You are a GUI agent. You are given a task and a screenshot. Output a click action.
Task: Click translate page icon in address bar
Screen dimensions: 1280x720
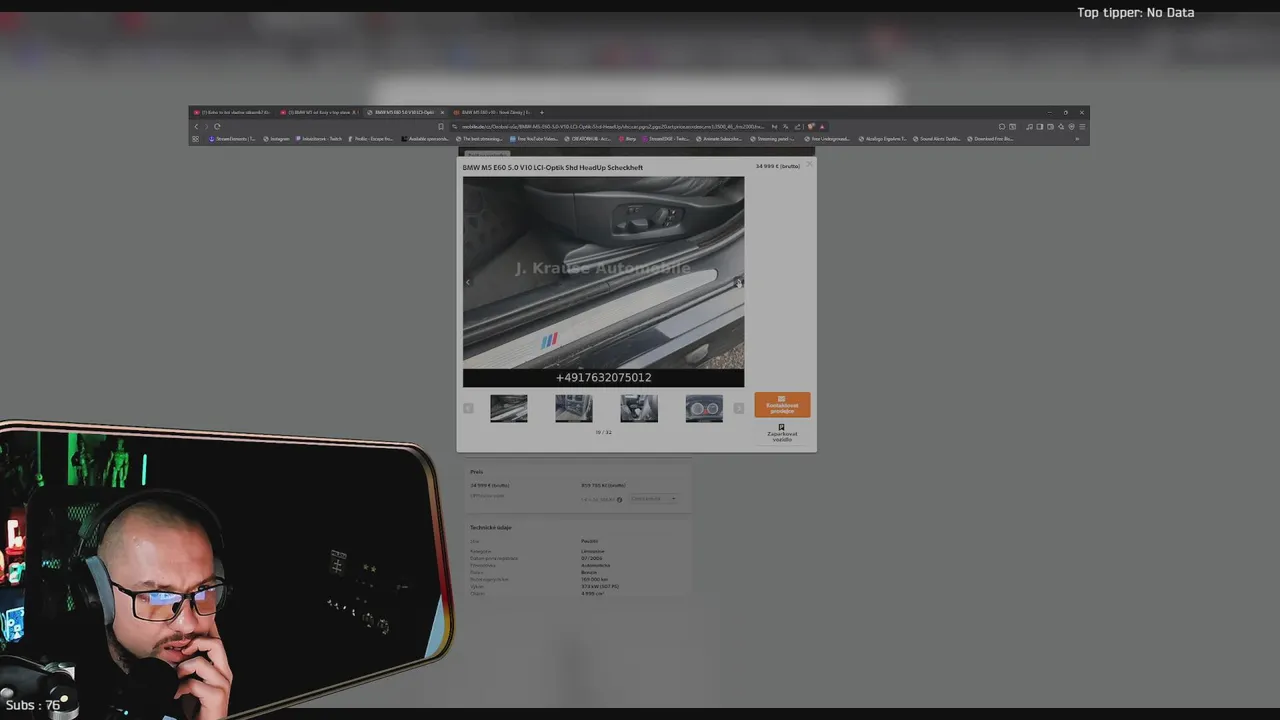pyautogui.click(x=786, y=127)
